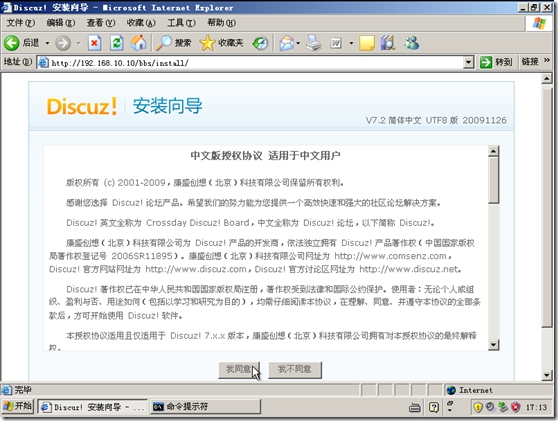Screen dimensions: 558x421
Task: Click the license agreement scrollbar thumb
Action: tap(494, 180)
